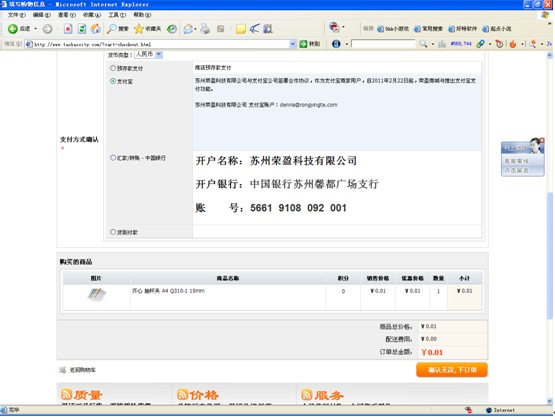Image resolution: width=555 pixels, height=417 pixels.
Task: Open the Search magnifier toolbar button
Action: click(x=118, y=29)
